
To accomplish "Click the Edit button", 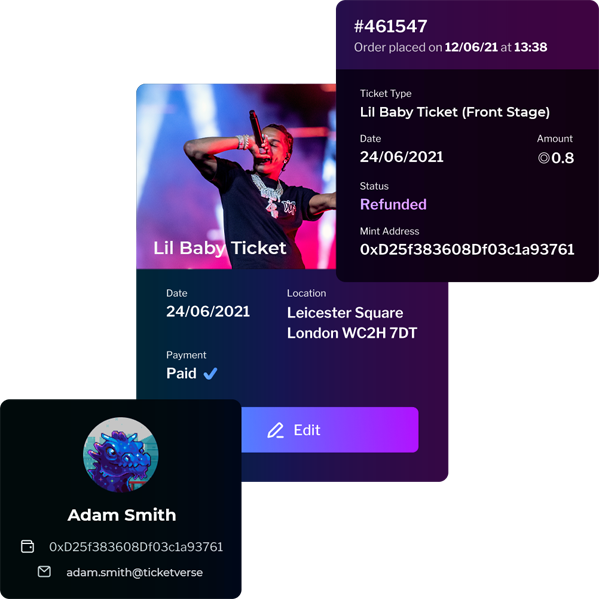I will click(330, 430).
